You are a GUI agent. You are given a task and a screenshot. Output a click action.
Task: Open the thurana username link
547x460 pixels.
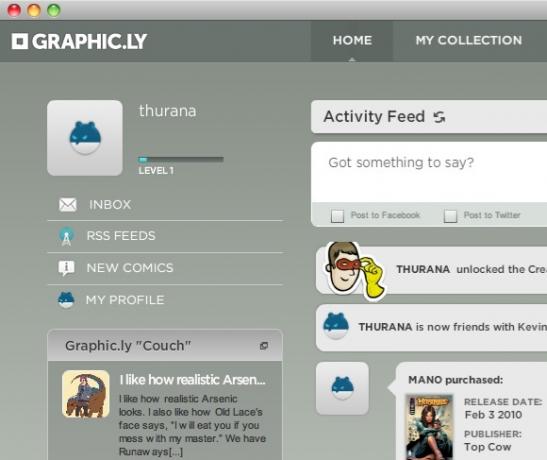click(167, 111)
